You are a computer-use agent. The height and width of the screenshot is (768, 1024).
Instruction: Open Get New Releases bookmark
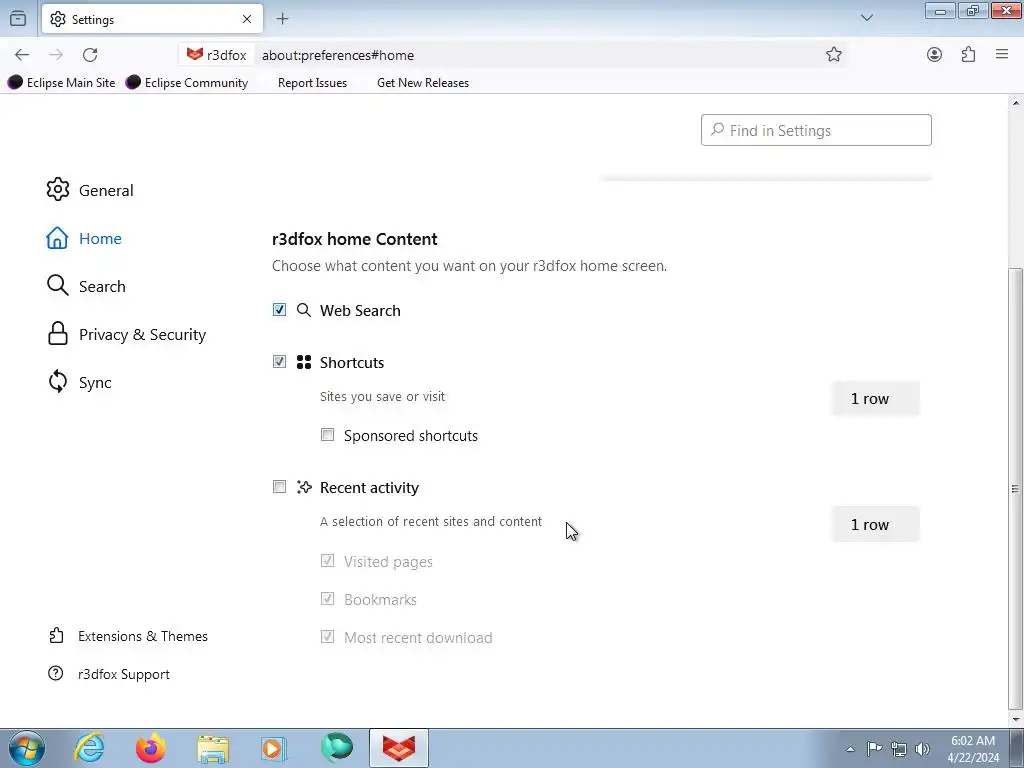click(x=423, y=82)
